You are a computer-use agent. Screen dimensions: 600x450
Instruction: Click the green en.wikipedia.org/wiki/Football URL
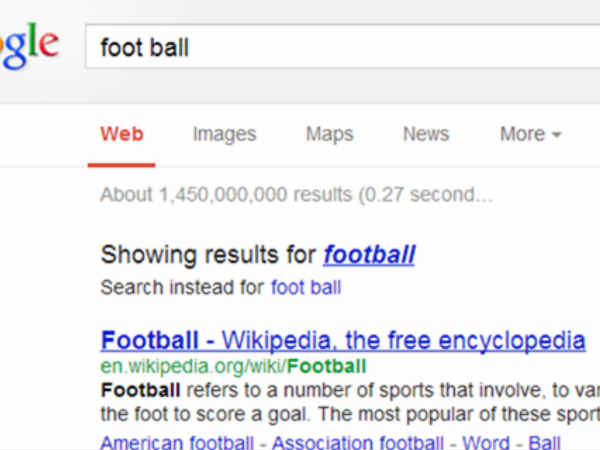pos(234,366)
